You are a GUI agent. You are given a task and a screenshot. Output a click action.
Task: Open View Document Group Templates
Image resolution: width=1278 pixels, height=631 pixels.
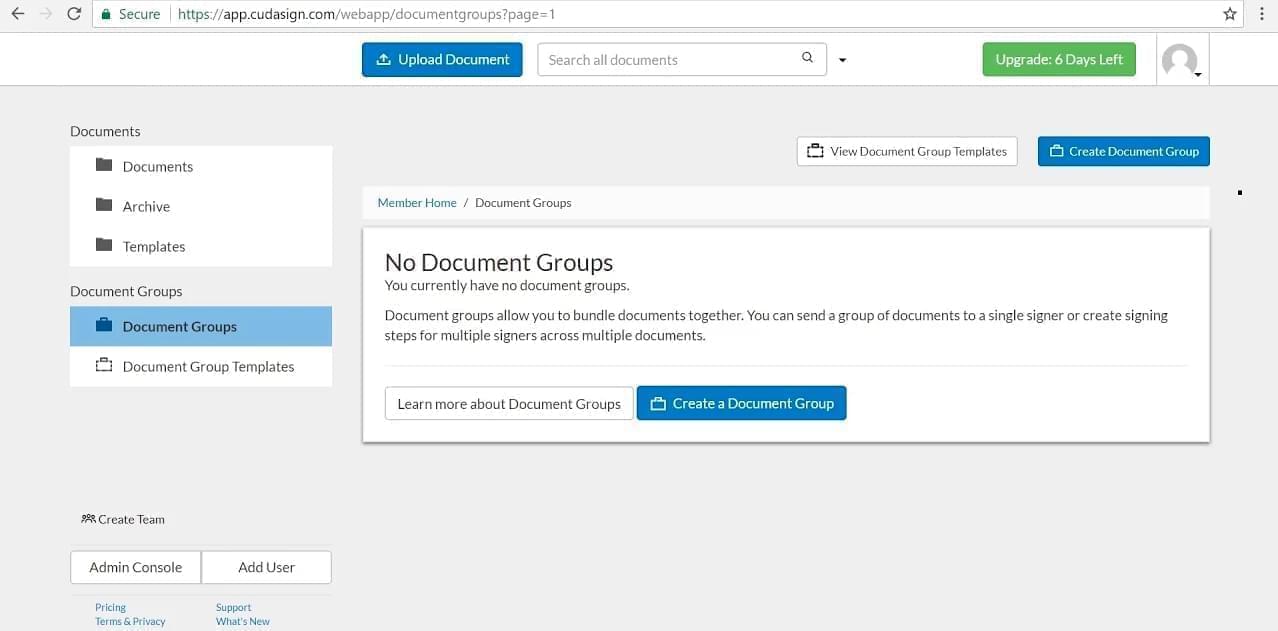[906, 151]
